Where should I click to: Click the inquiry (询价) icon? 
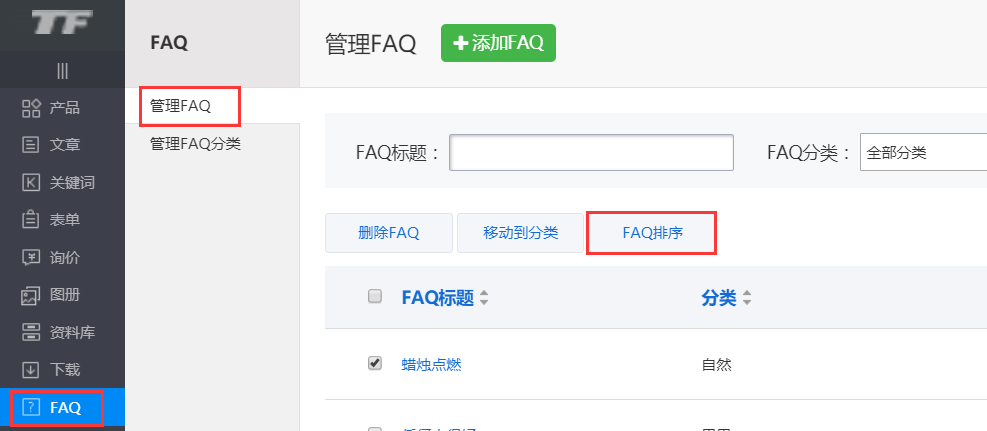[30, 257]
